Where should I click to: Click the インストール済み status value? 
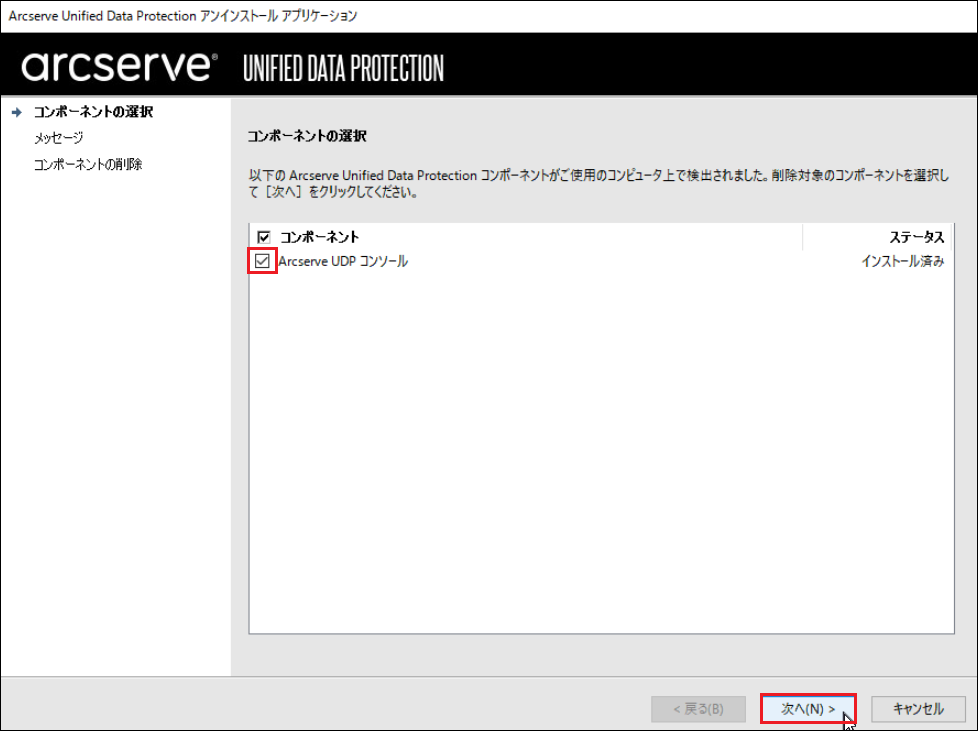[x=903, y=261]
